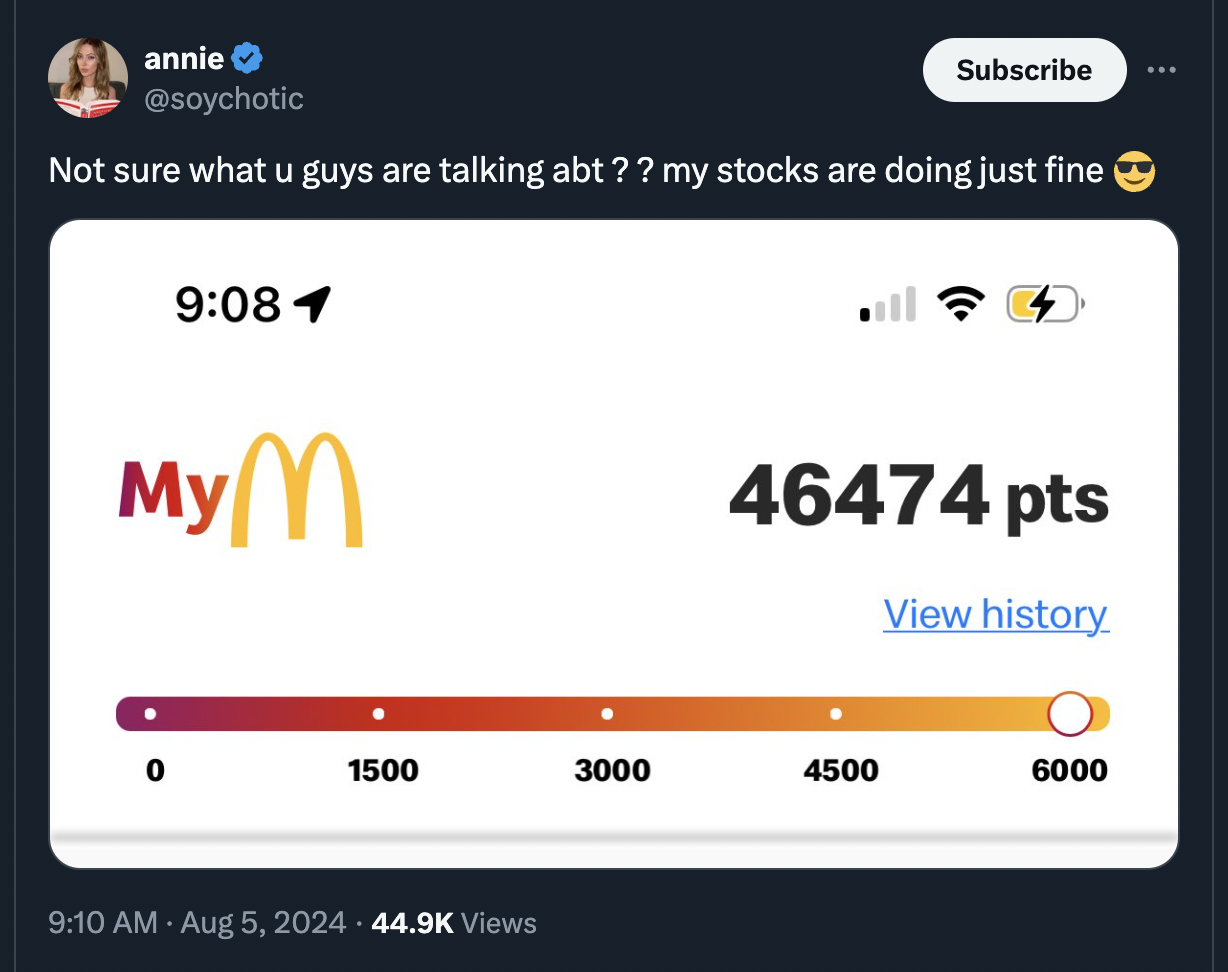Select the 4500 points milestone marker
The width and height of the screenshot is (1228, 972).
pyautogui.click(x=836, y=713)
